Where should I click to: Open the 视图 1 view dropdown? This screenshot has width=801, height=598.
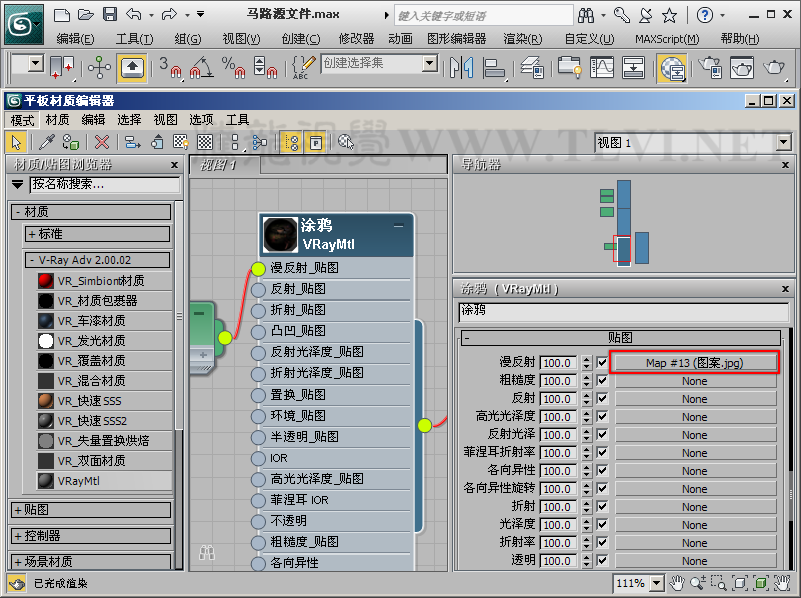click(x=783, y=143)
